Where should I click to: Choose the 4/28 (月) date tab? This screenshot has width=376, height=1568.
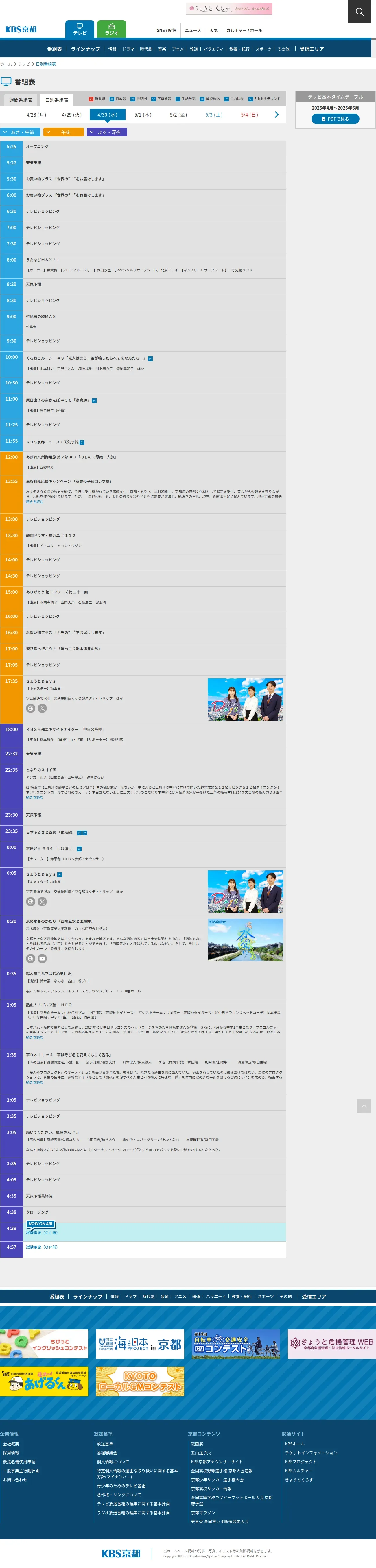click(x=36, y=114)
